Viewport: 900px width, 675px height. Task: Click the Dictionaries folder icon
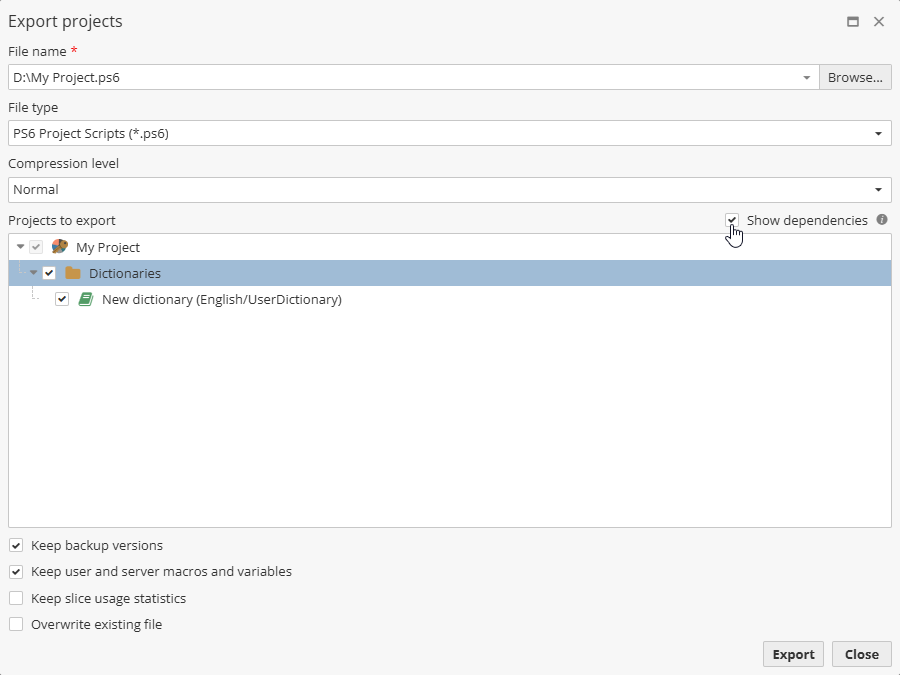coord(73,273)
